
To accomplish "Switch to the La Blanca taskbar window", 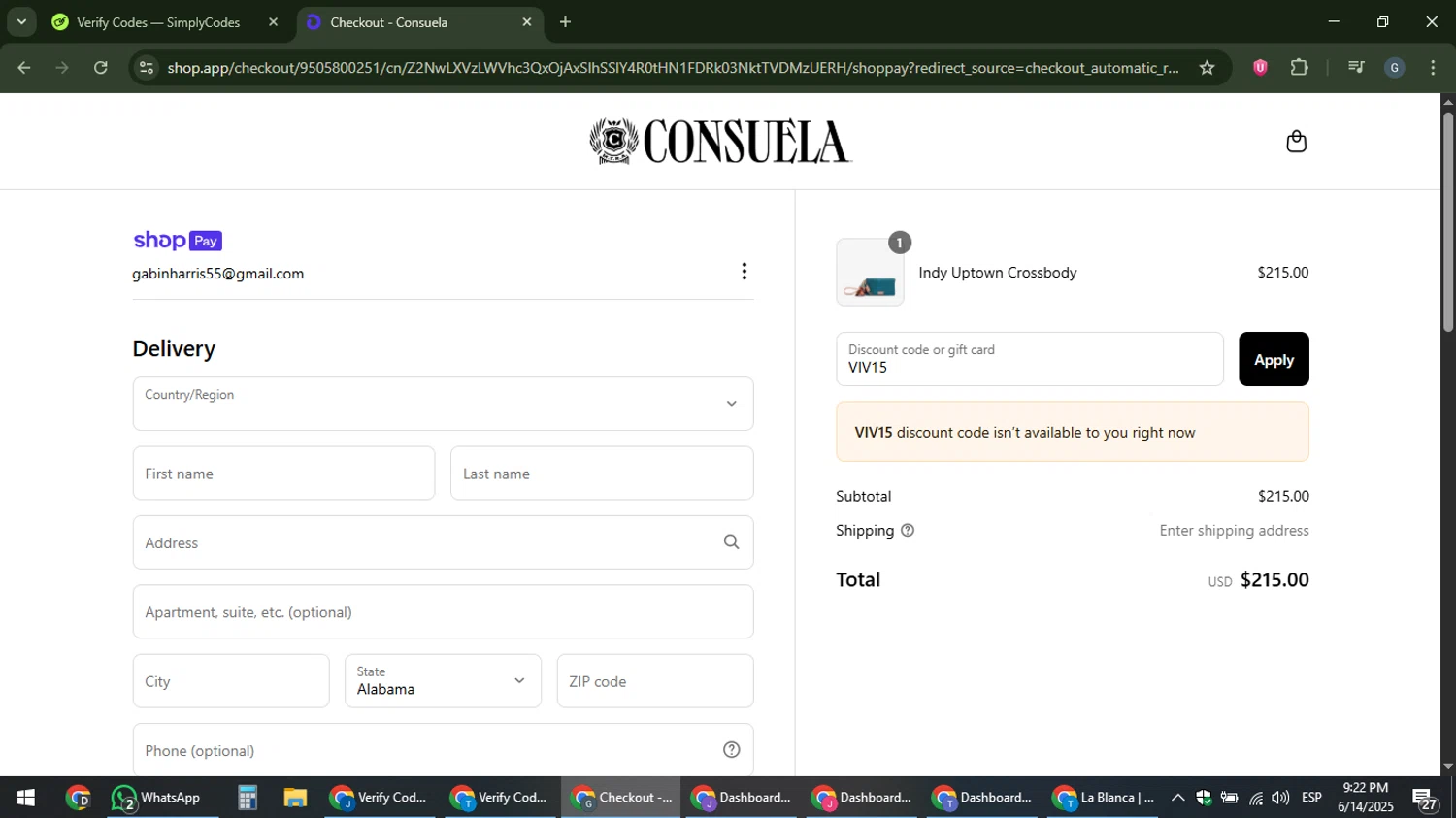I will [x=1106, y=798].
